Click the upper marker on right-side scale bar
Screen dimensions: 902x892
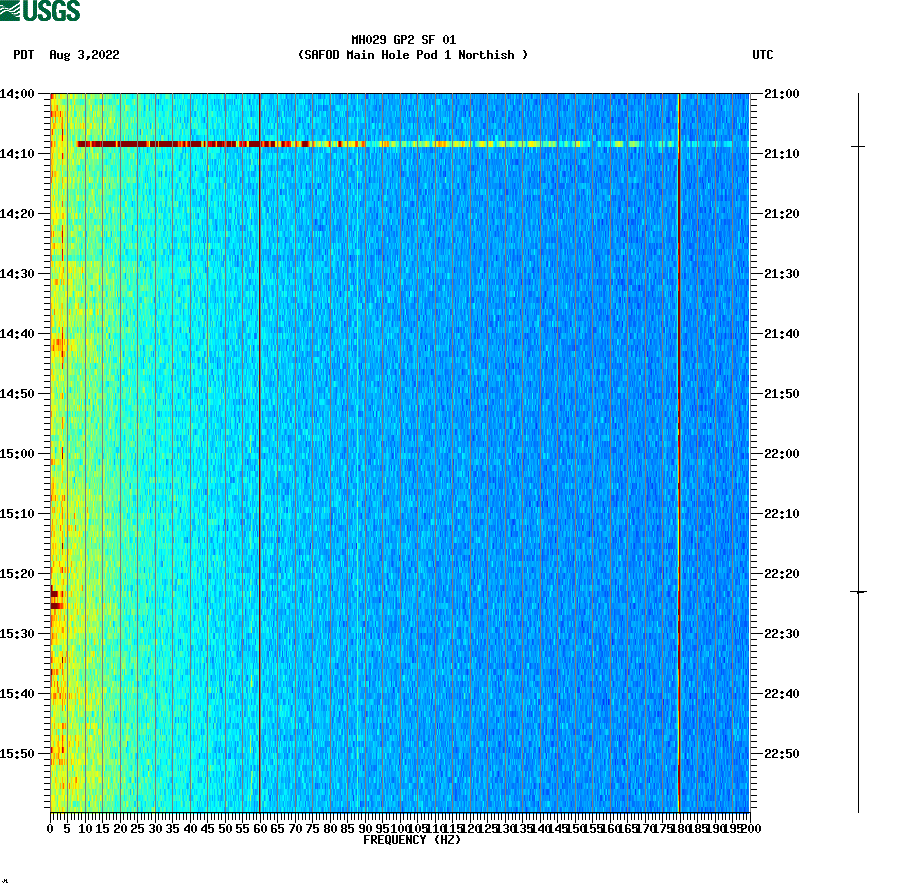point(858,148)
